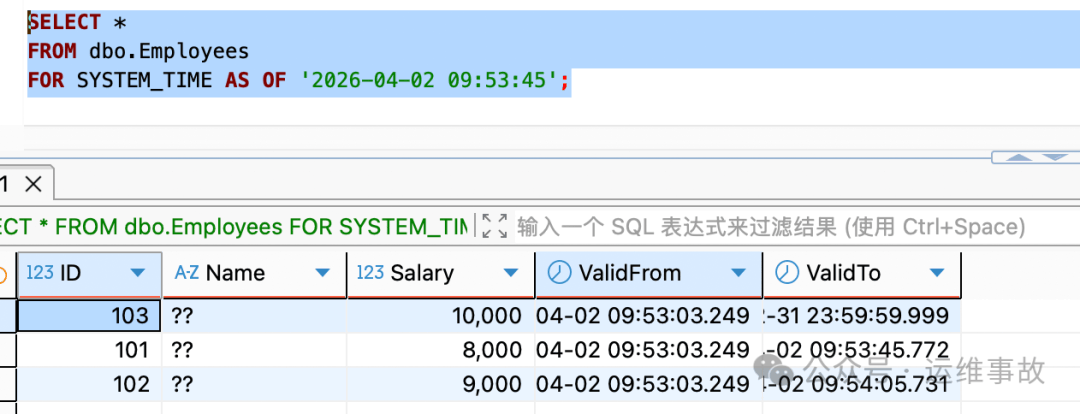The width and height of the screenshot is (1080, 414).
Task: Click the 123 icon beside Salary header
Action: pyautogui.click(x=370, y=273)
